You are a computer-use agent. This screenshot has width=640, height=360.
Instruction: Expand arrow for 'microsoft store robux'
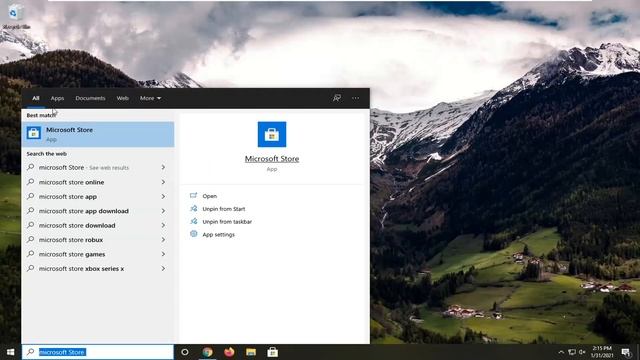pyautogui.click(x=163, y=240)
